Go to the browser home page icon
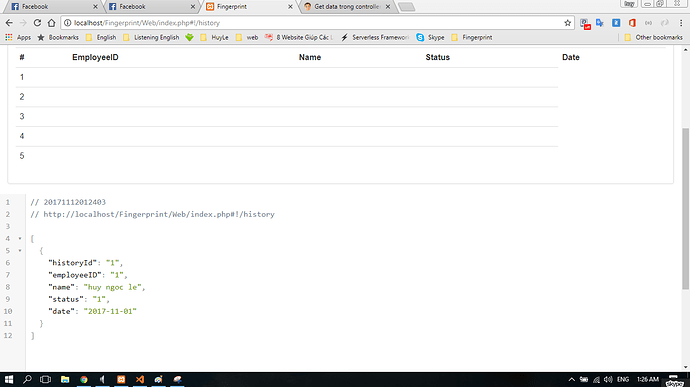 point(51,23)
